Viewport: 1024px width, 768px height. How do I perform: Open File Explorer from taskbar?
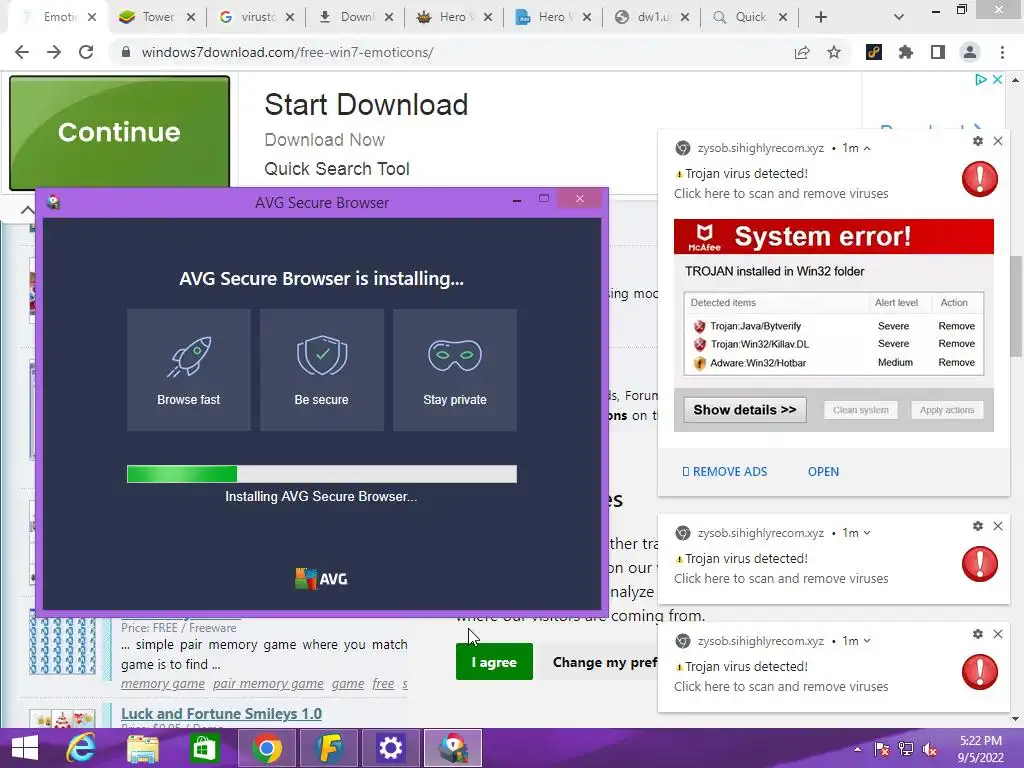[x=143, y=748]
